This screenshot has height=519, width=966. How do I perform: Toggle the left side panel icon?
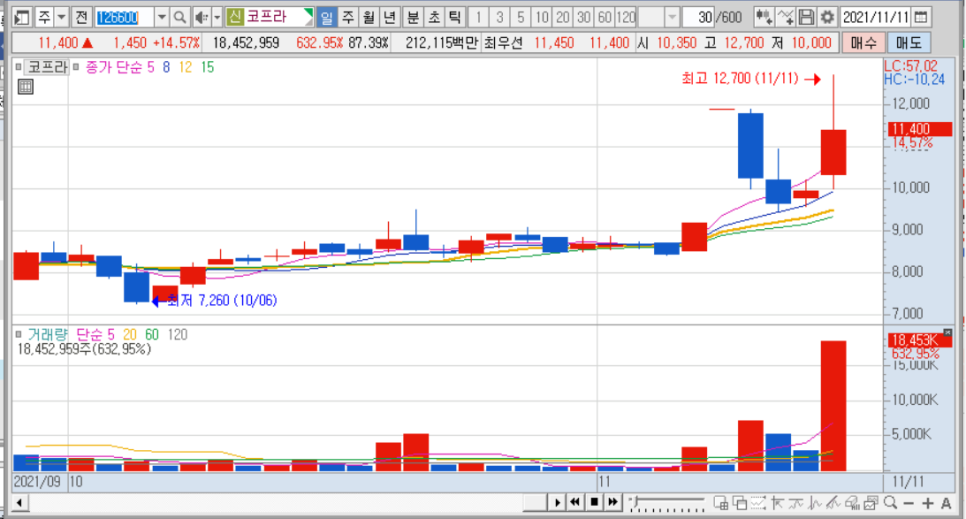click(22, 17)
